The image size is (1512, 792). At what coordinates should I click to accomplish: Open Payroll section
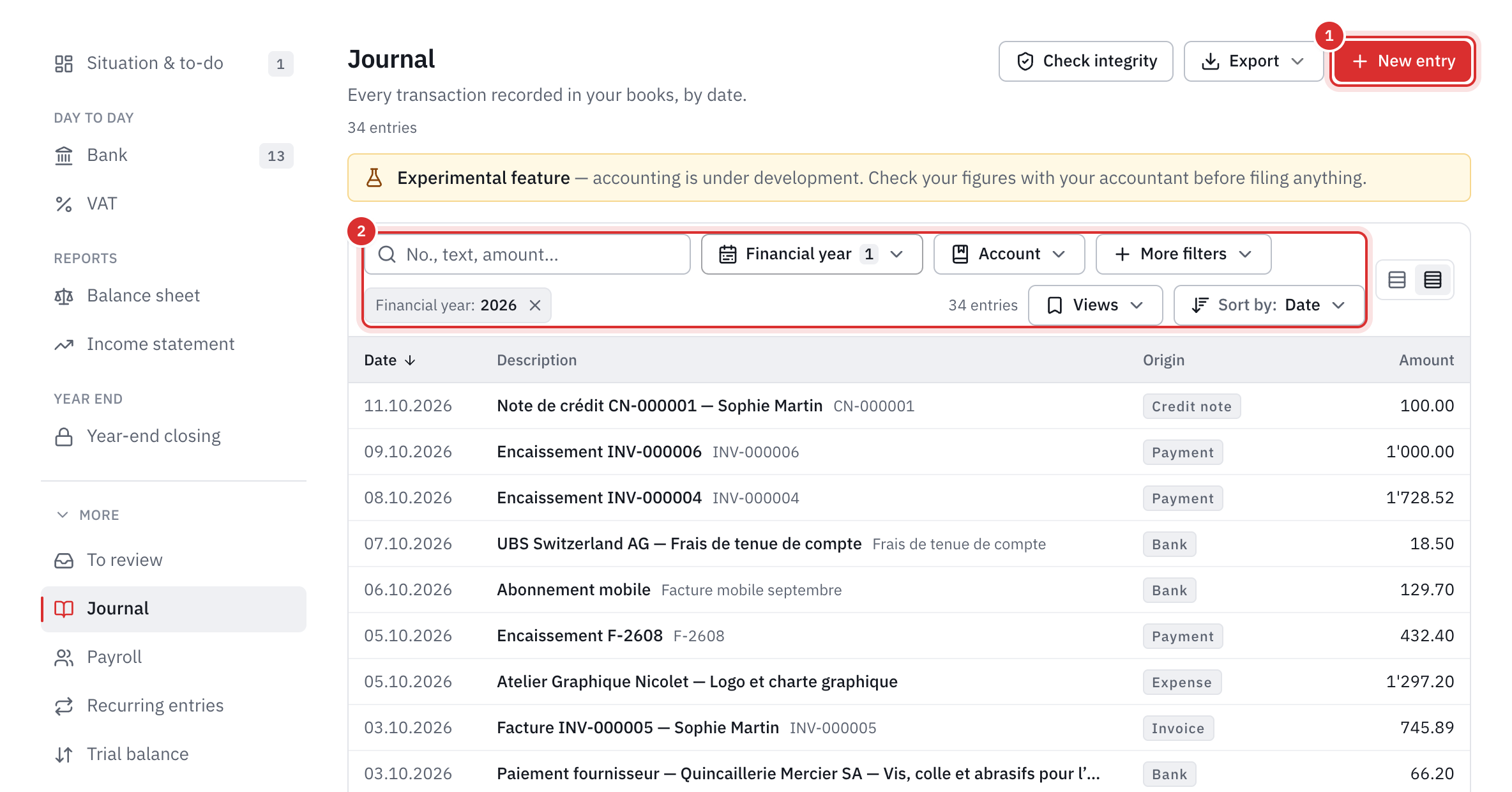tap(173, 657)
